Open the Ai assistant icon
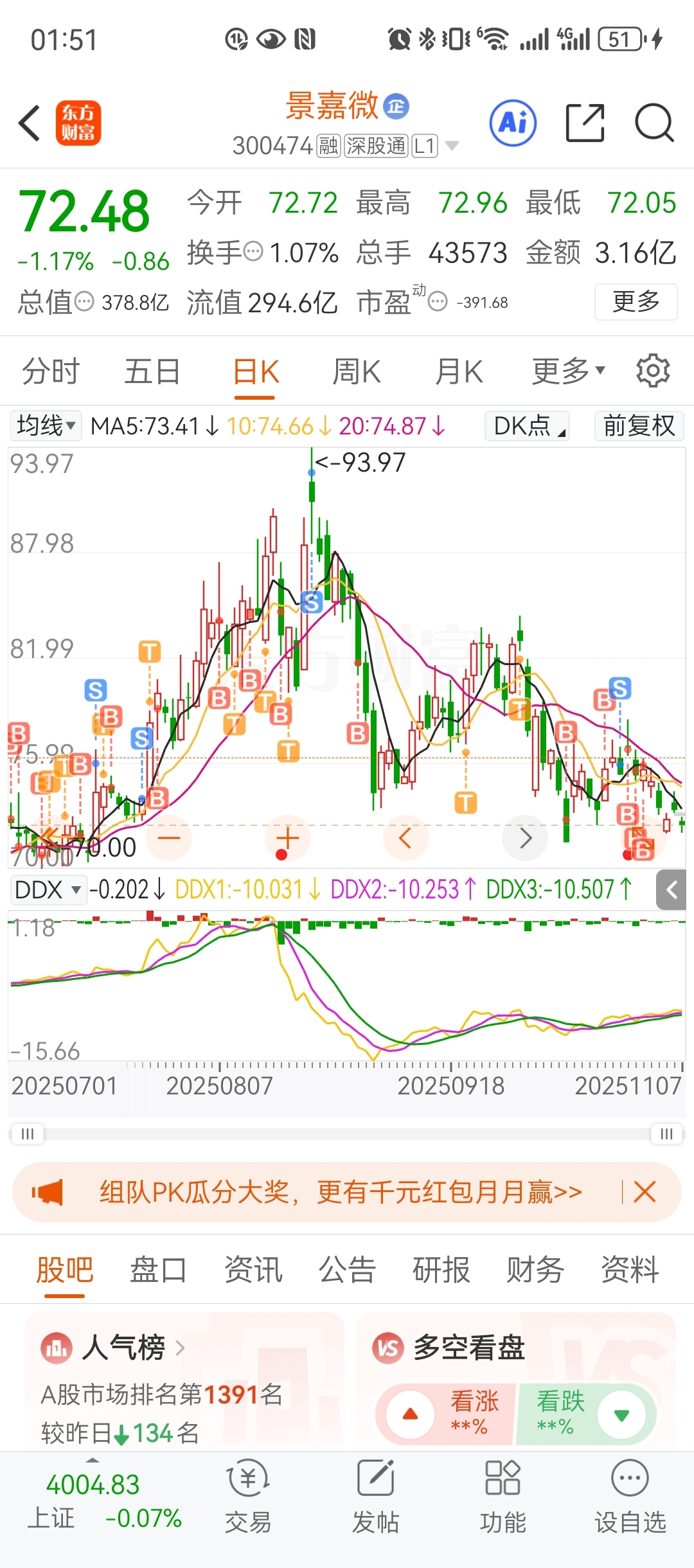The image size is (694, 1568). tap(513, 123)
